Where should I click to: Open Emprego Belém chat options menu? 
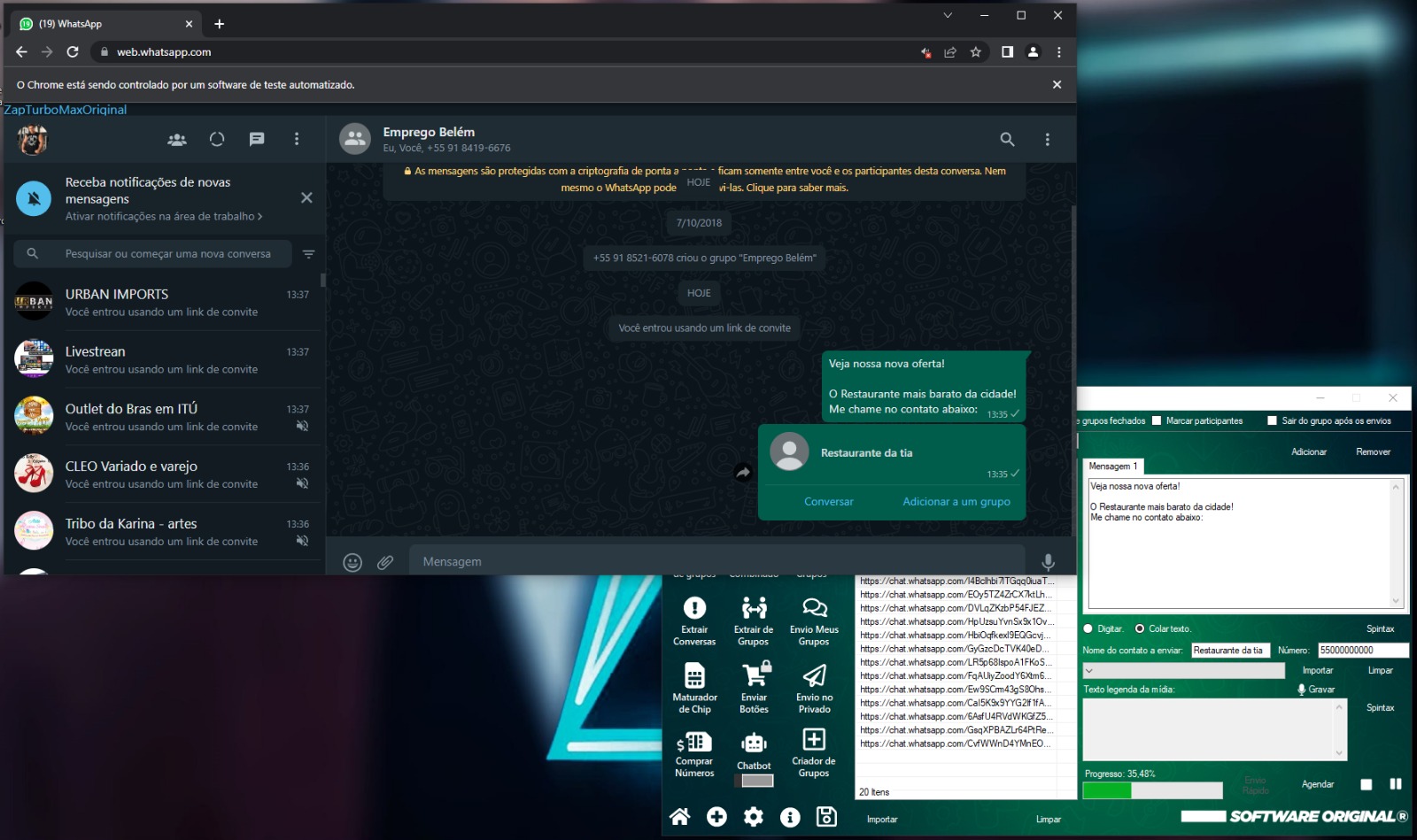(1047, 139)
